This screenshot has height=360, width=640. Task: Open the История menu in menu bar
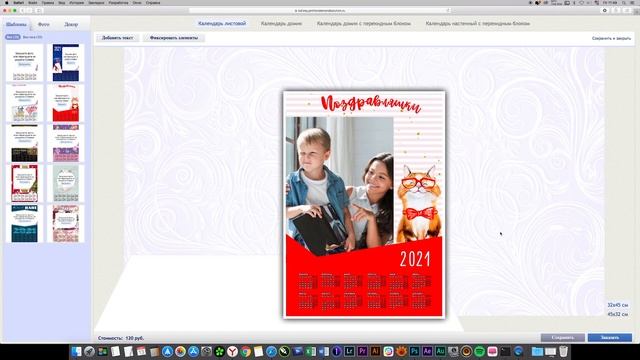click(76, 2)
